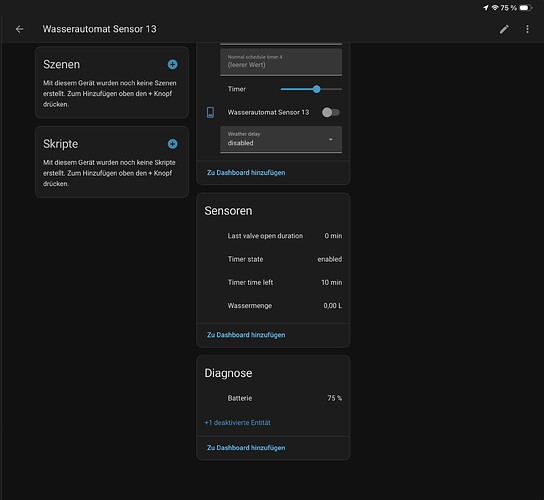Tap the battery status icon

[x=526, y=8]
